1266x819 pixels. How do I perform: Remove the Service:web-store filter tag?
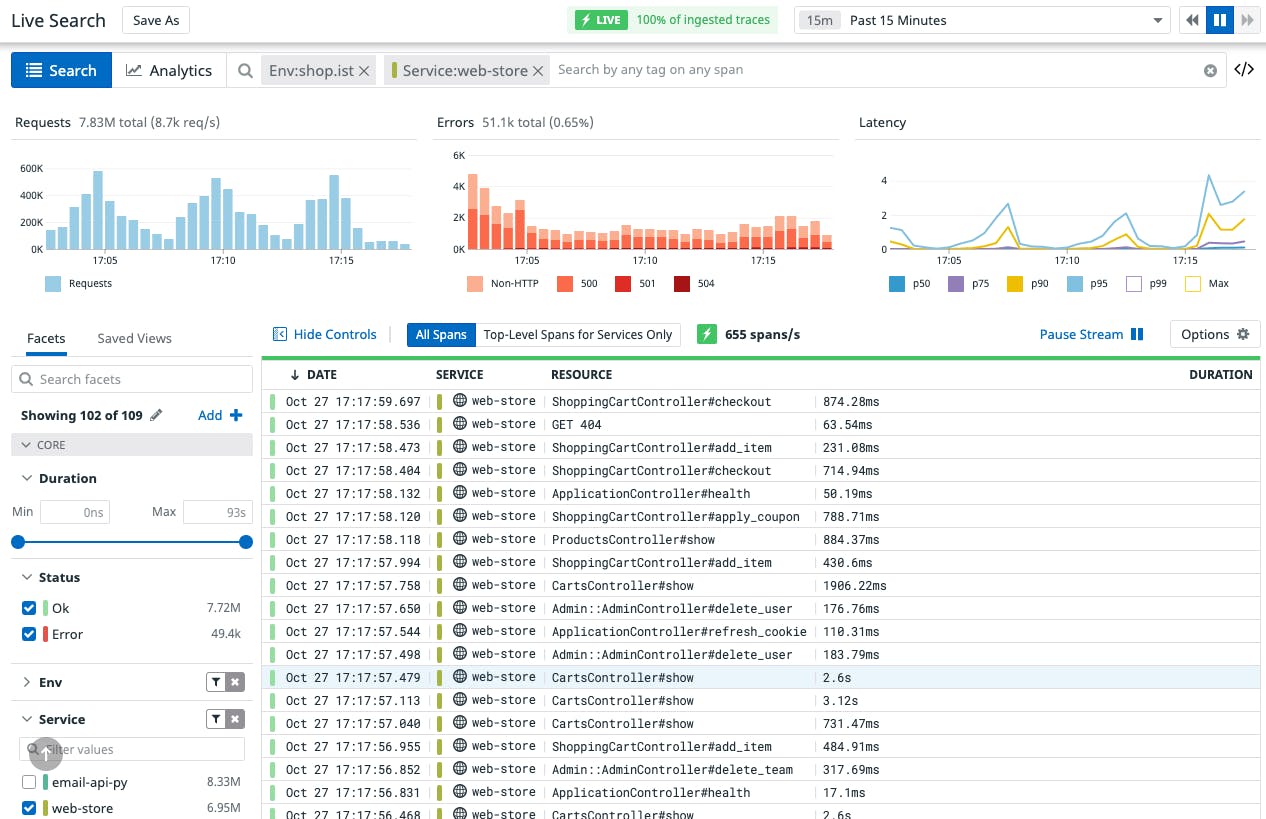[x=538, y=71]
